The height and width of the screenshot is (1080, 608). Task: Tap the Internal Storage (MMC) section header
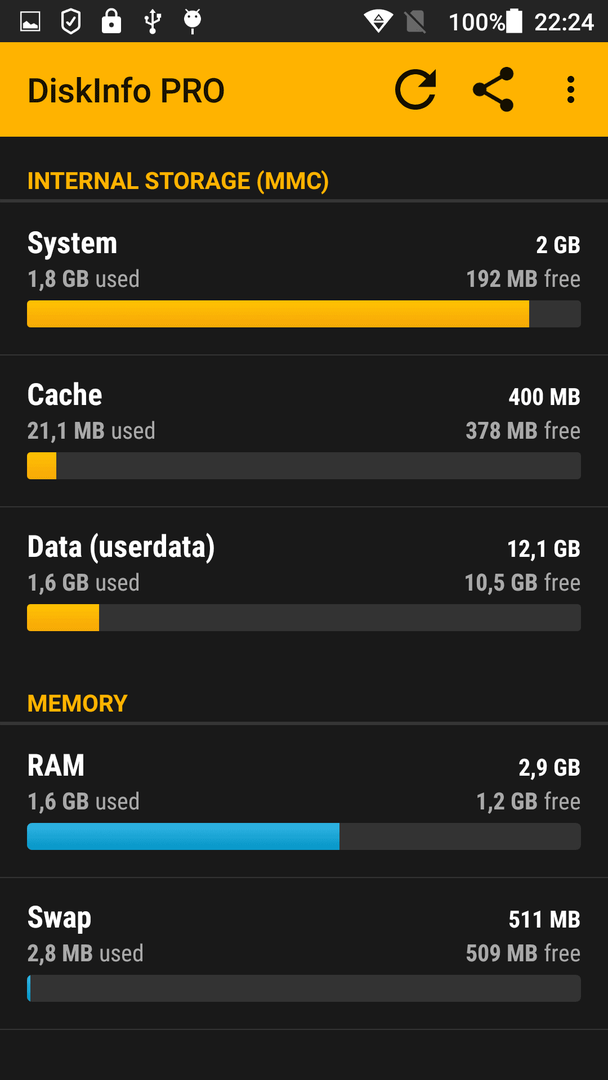point(178,181)
